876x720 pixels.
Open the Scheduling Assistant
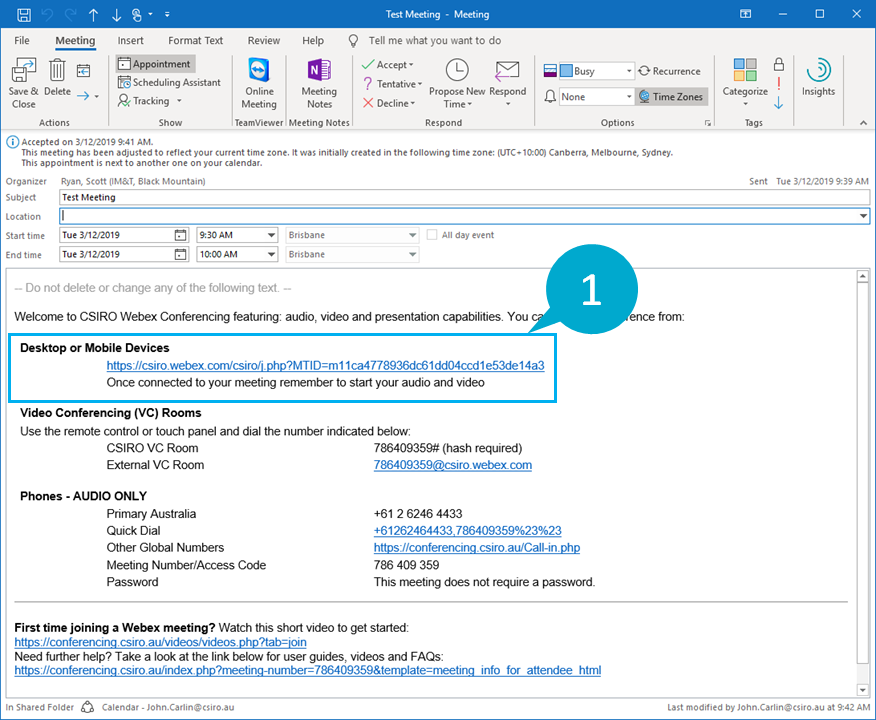[x=169, y=82]
